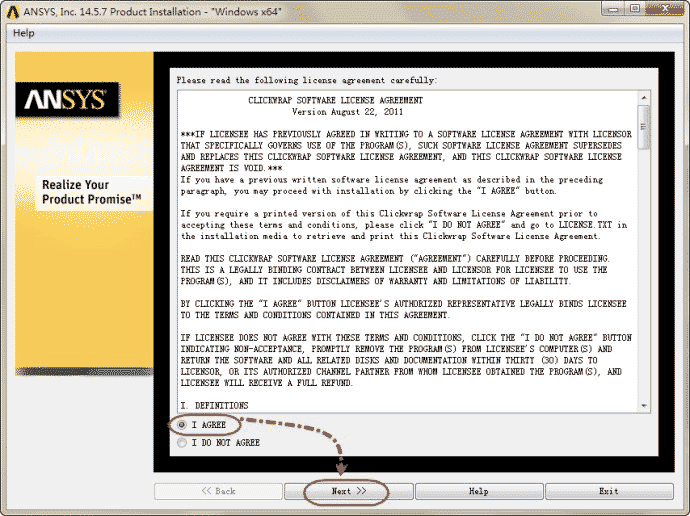Click the license text scroll up arrow
Screen dimensions: 690x516
pyautogui.click(x=644, y=97)
